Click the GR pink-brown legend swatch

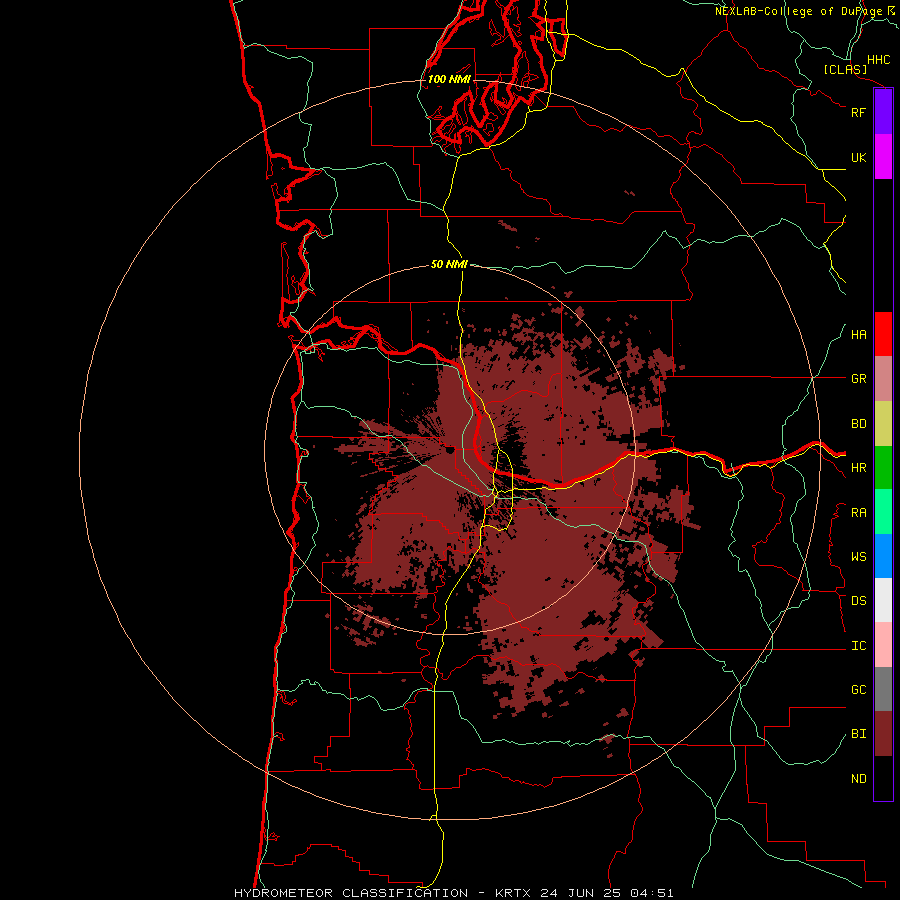point(883,379)
